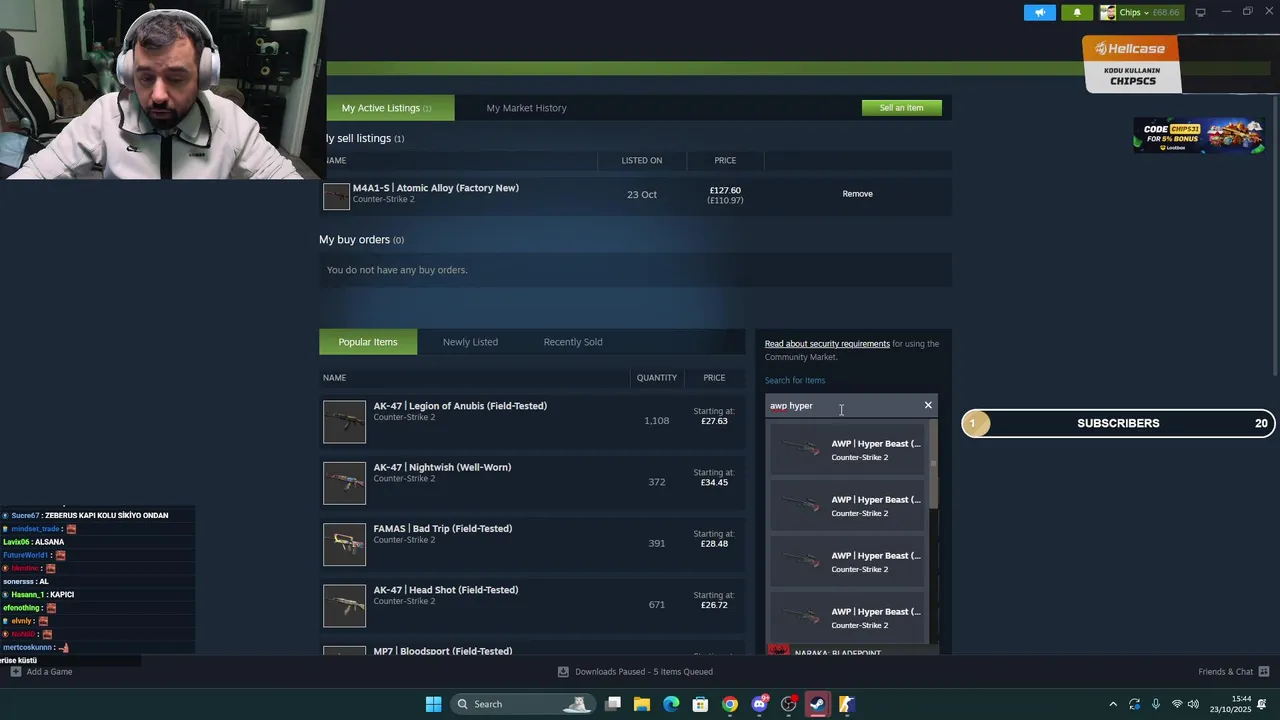Click the Steam taskbar icon
The height and width of the screenshot is (720, 1280).
[x=817, y=704]
